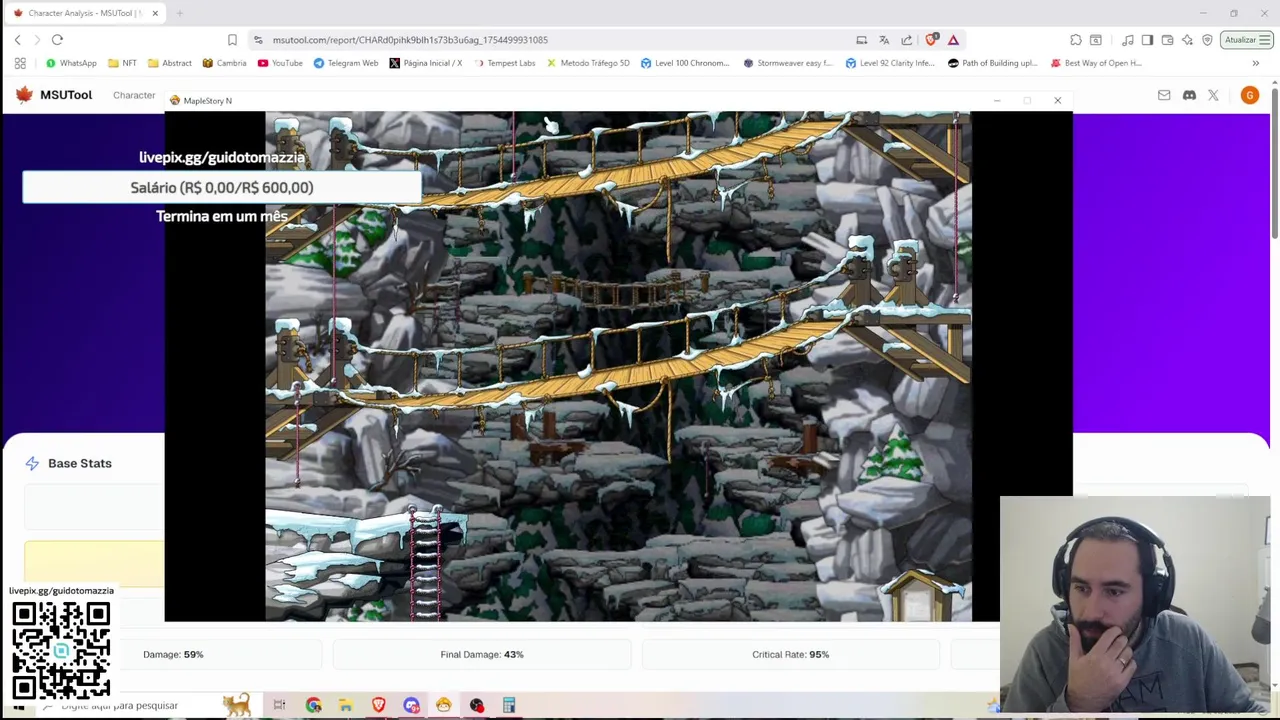The width and height of the screenshot is (1280, 720).
Task: Open Calculator from the taskbar
Action: click(x=509, y=706)
